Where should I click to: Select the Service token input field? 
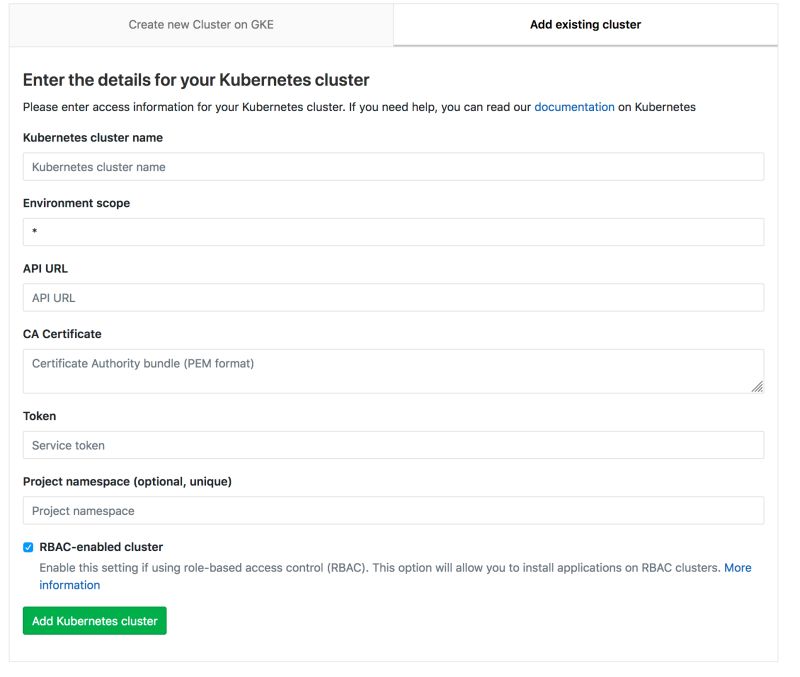coord(393,444)
